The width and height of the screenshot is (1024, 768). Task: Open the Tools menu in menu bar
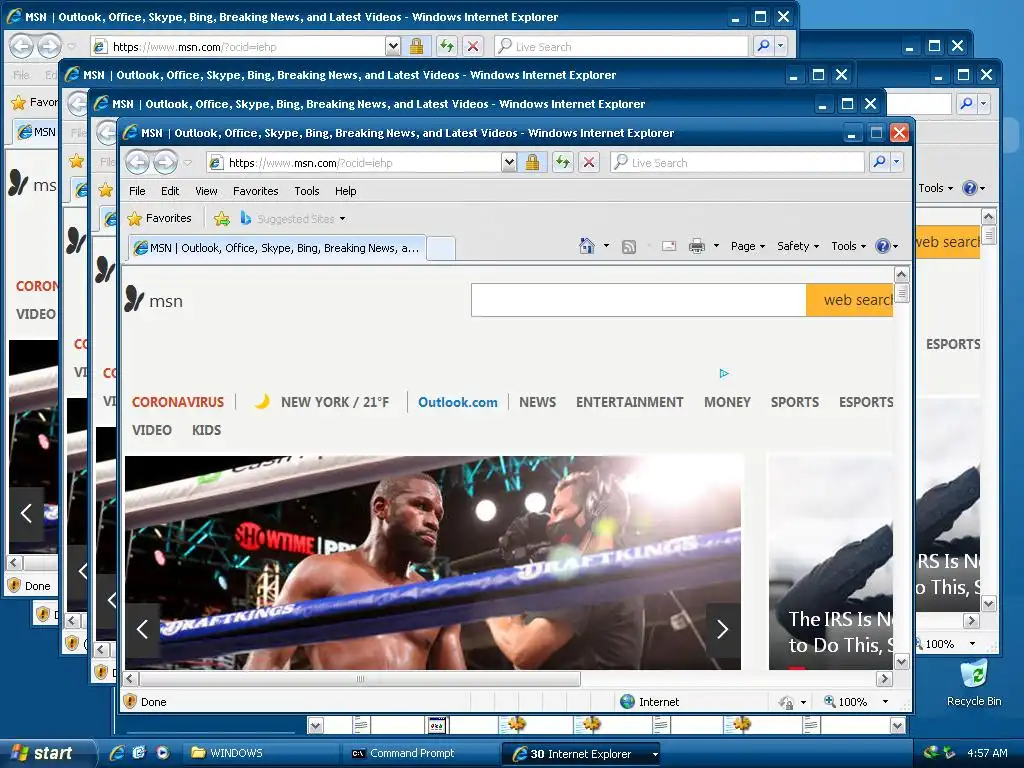306,191
